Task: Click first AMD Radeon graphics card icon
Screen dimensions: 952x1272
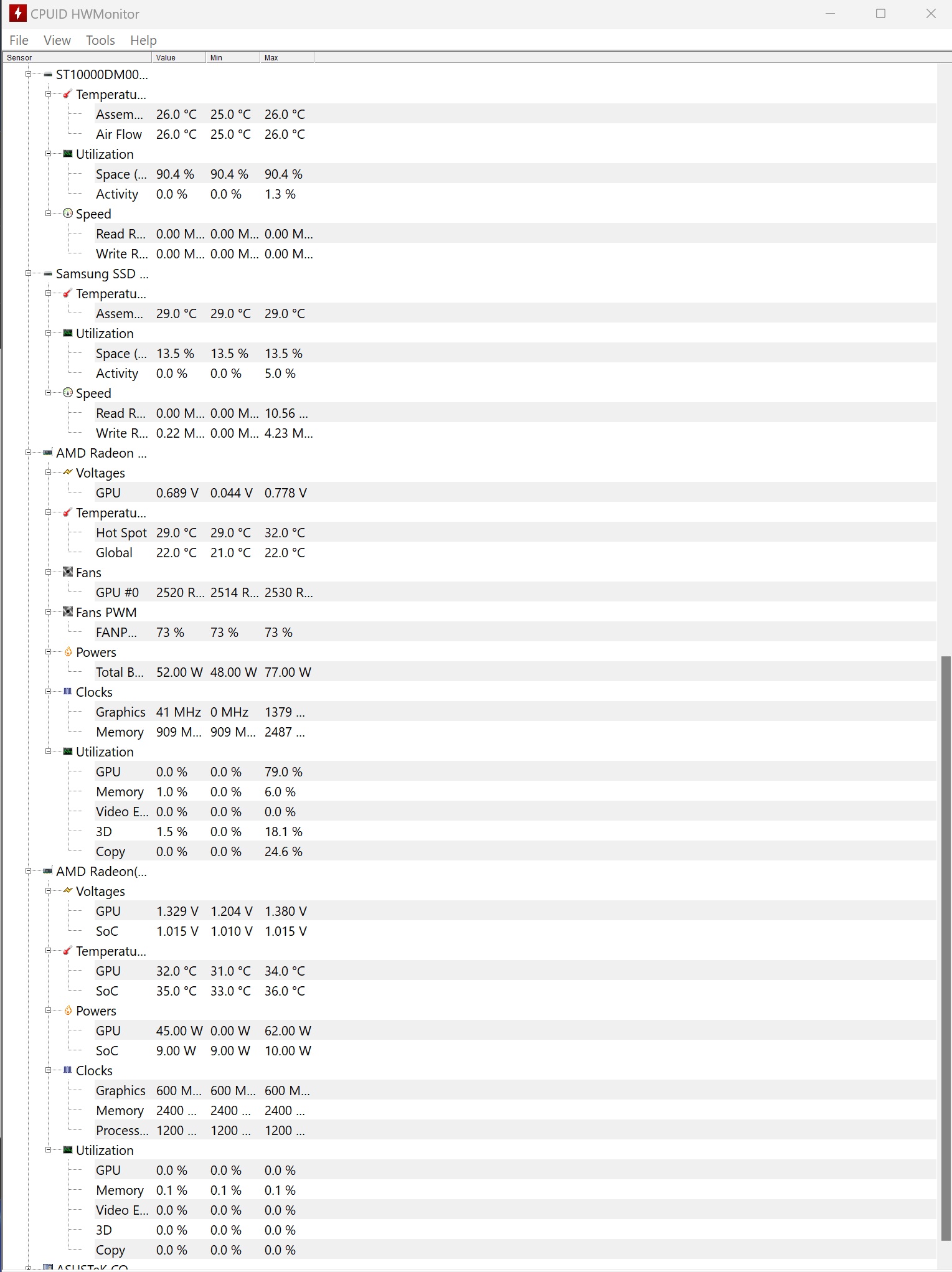Action: pos(48,453)
